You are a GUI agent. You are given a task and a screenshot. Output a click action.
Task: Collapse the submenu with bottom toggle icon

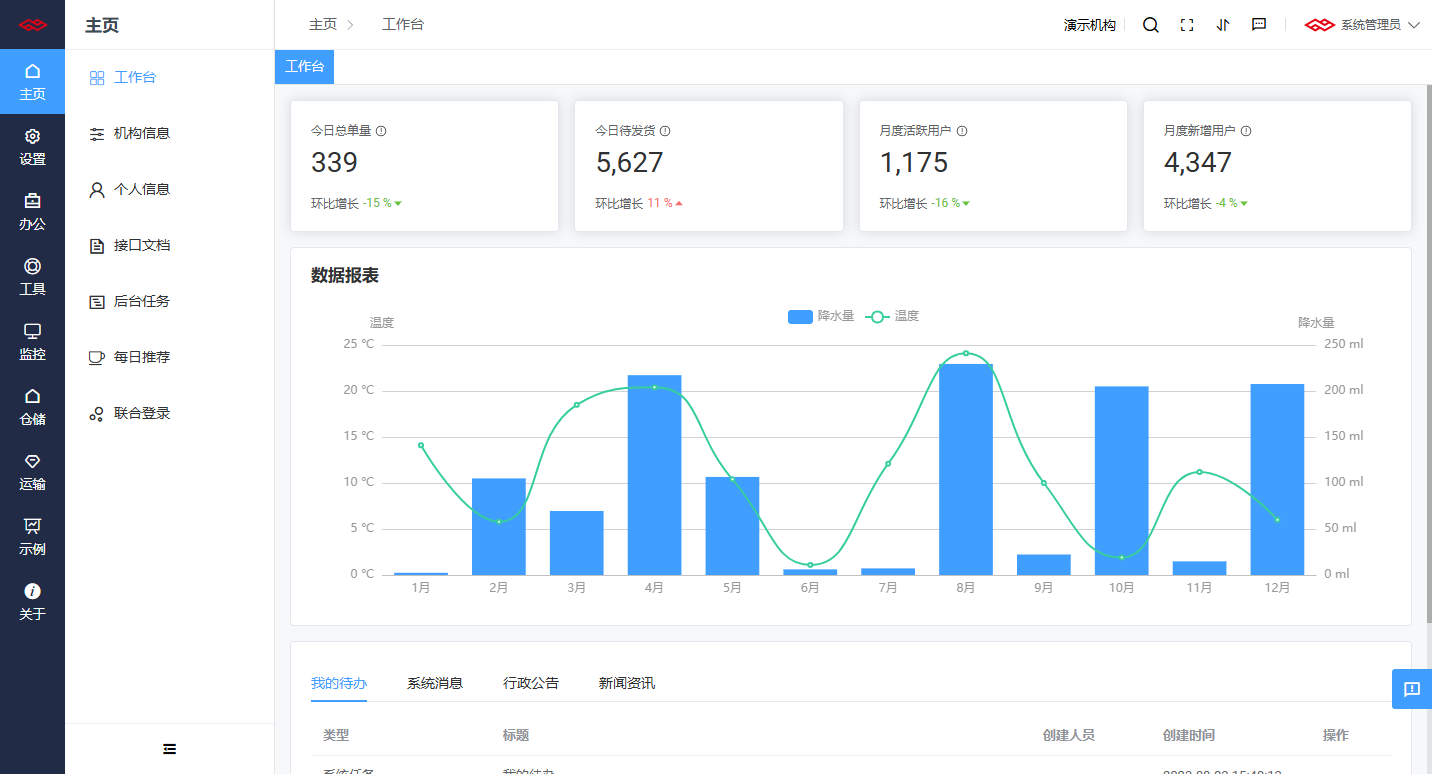point(169,749)
